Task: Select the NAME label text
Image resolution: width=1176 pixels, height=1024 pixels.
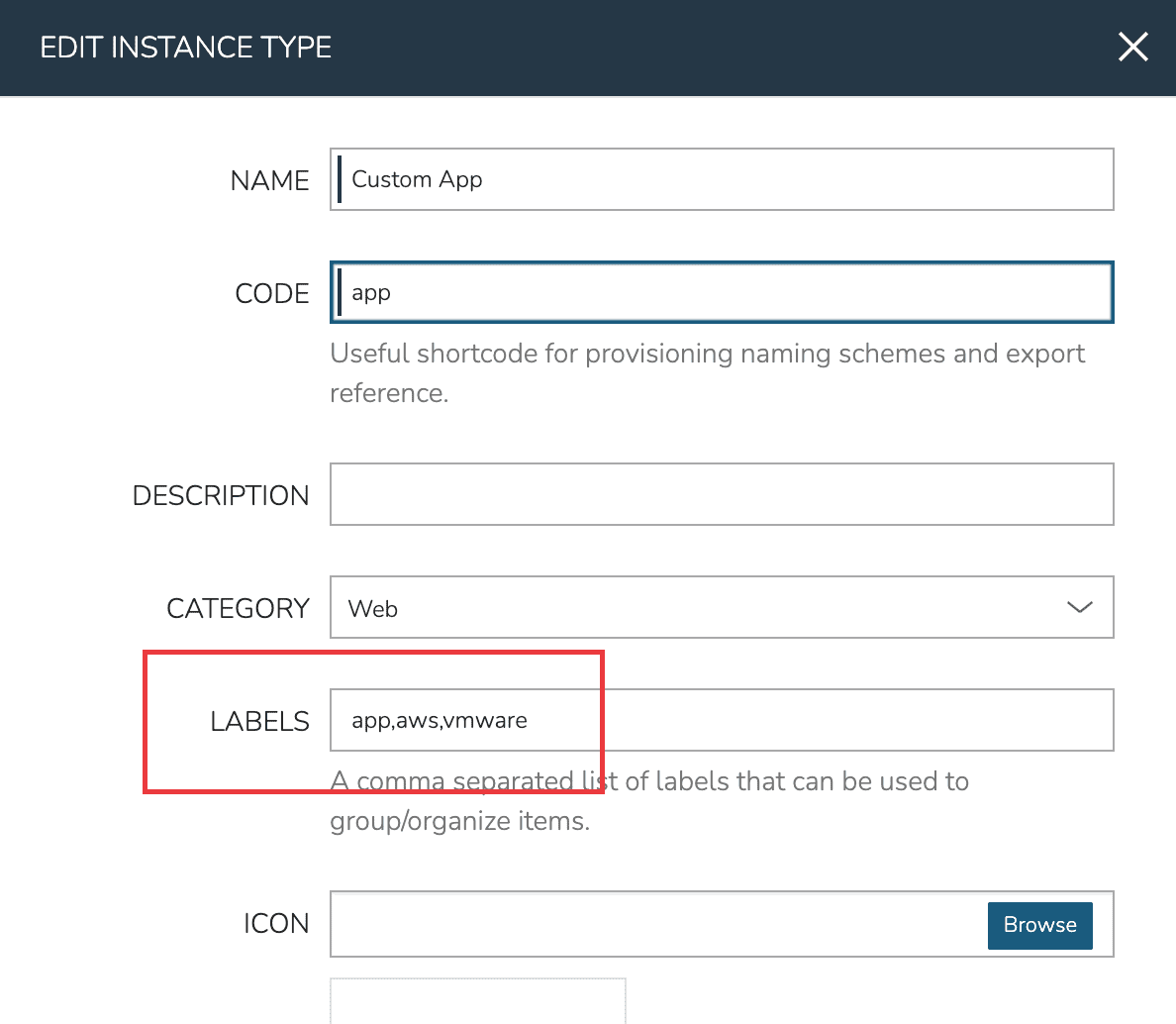Action: (269, 180)
